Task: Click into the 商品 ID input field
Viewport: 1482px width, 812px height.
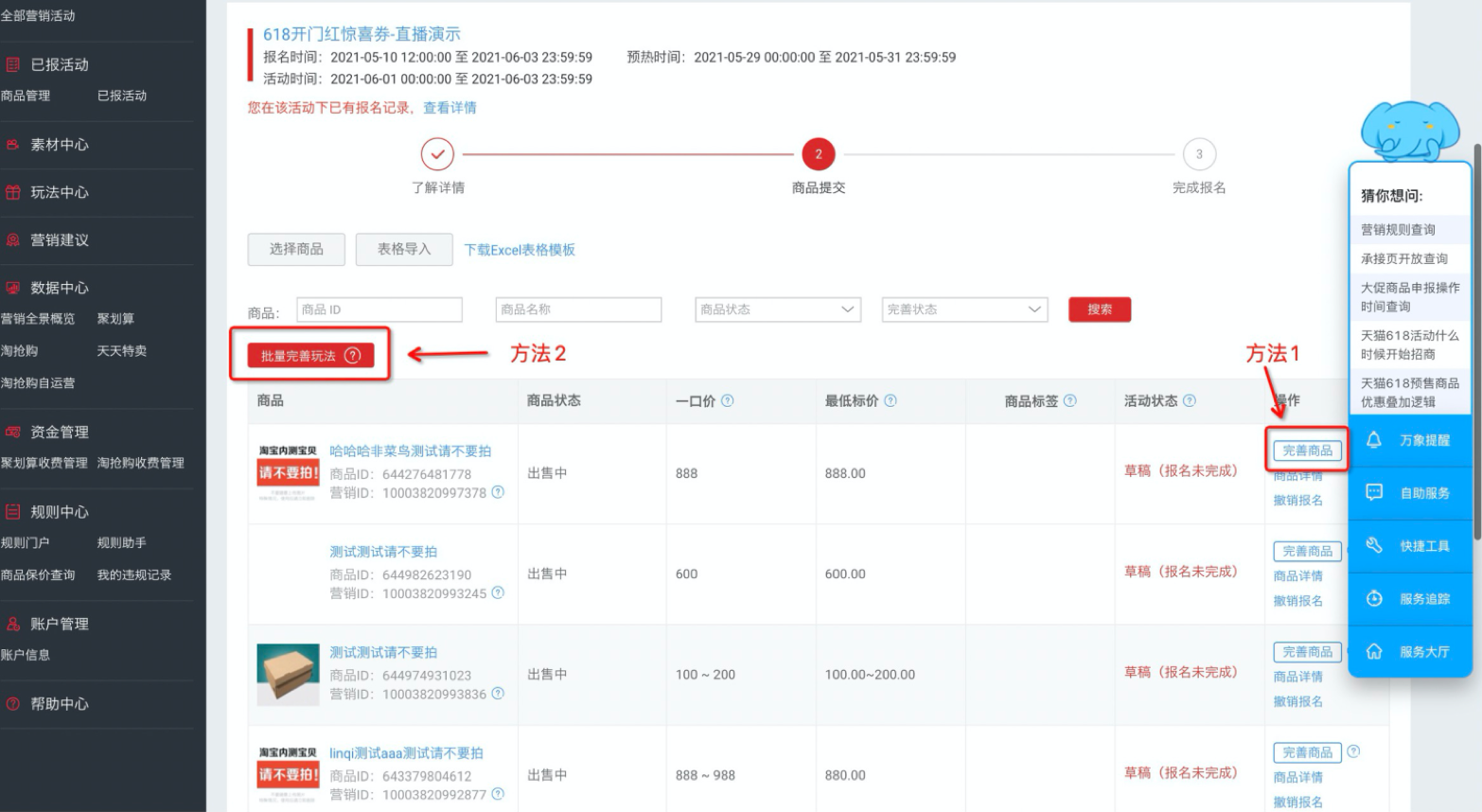Action: 379,309
